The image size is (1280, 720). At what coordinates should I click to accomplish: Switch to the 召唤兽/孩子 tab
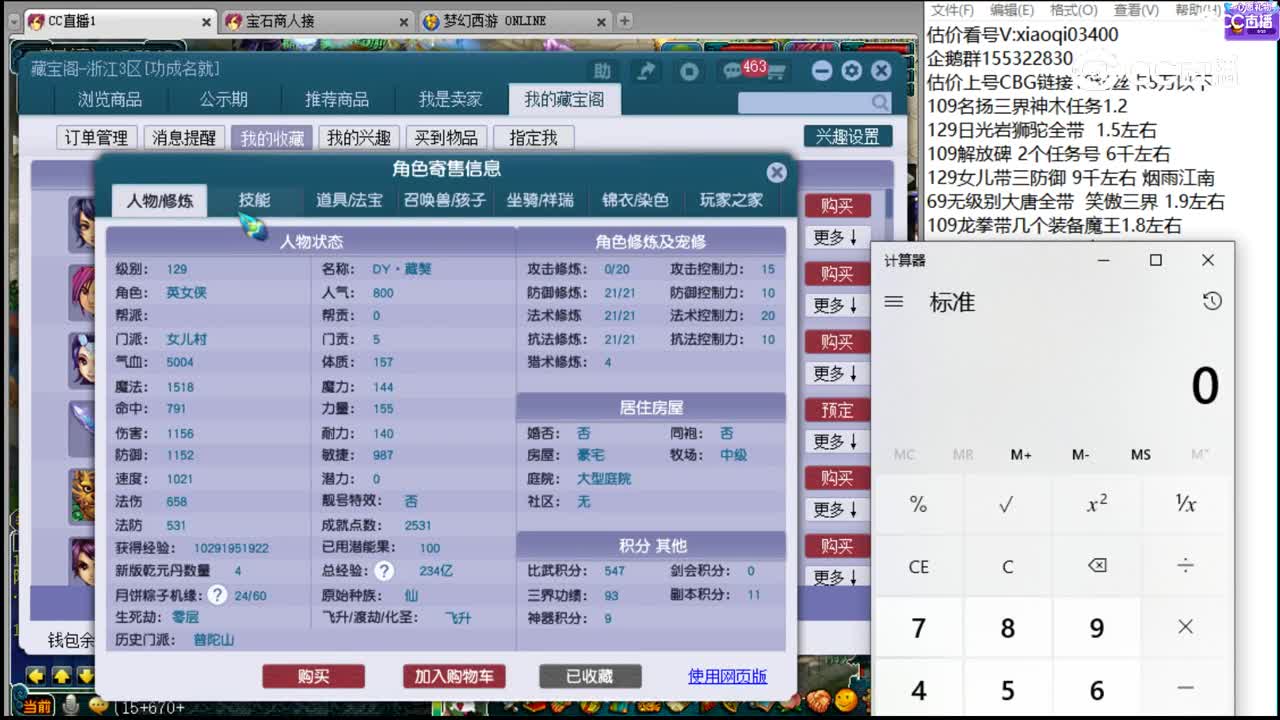(x=445, y=200)
